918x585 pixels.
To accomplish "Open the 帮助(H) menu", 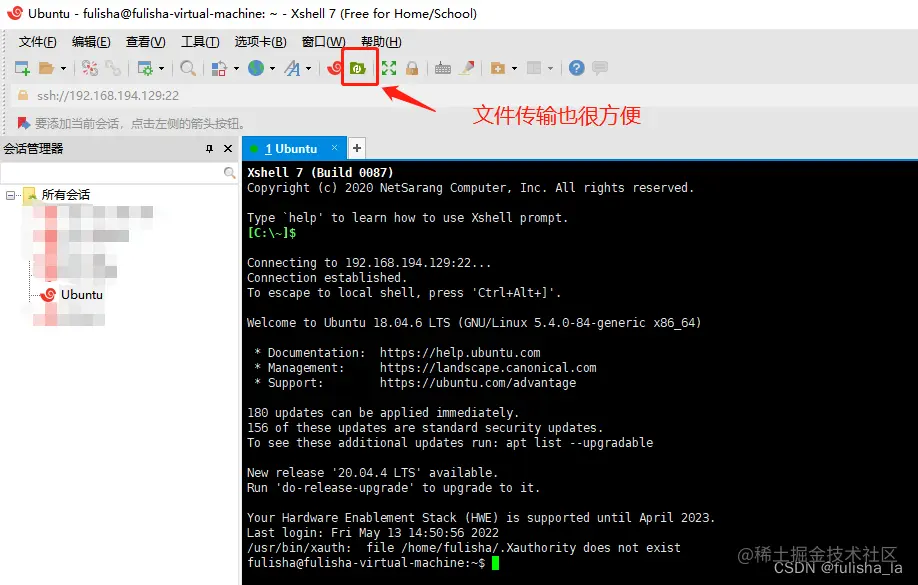I will (x=381, y=42).
